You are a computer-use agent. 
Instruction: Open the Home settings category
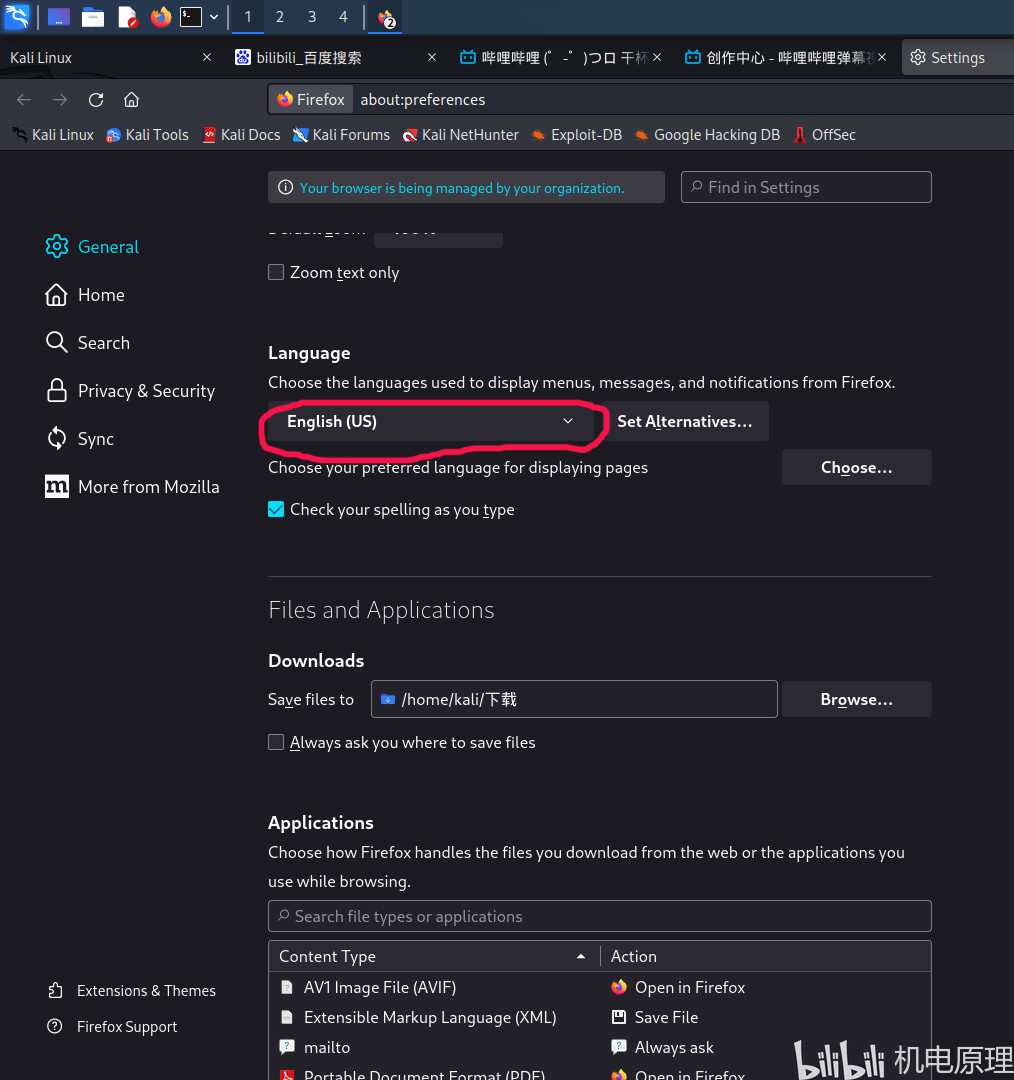point(85,295)
